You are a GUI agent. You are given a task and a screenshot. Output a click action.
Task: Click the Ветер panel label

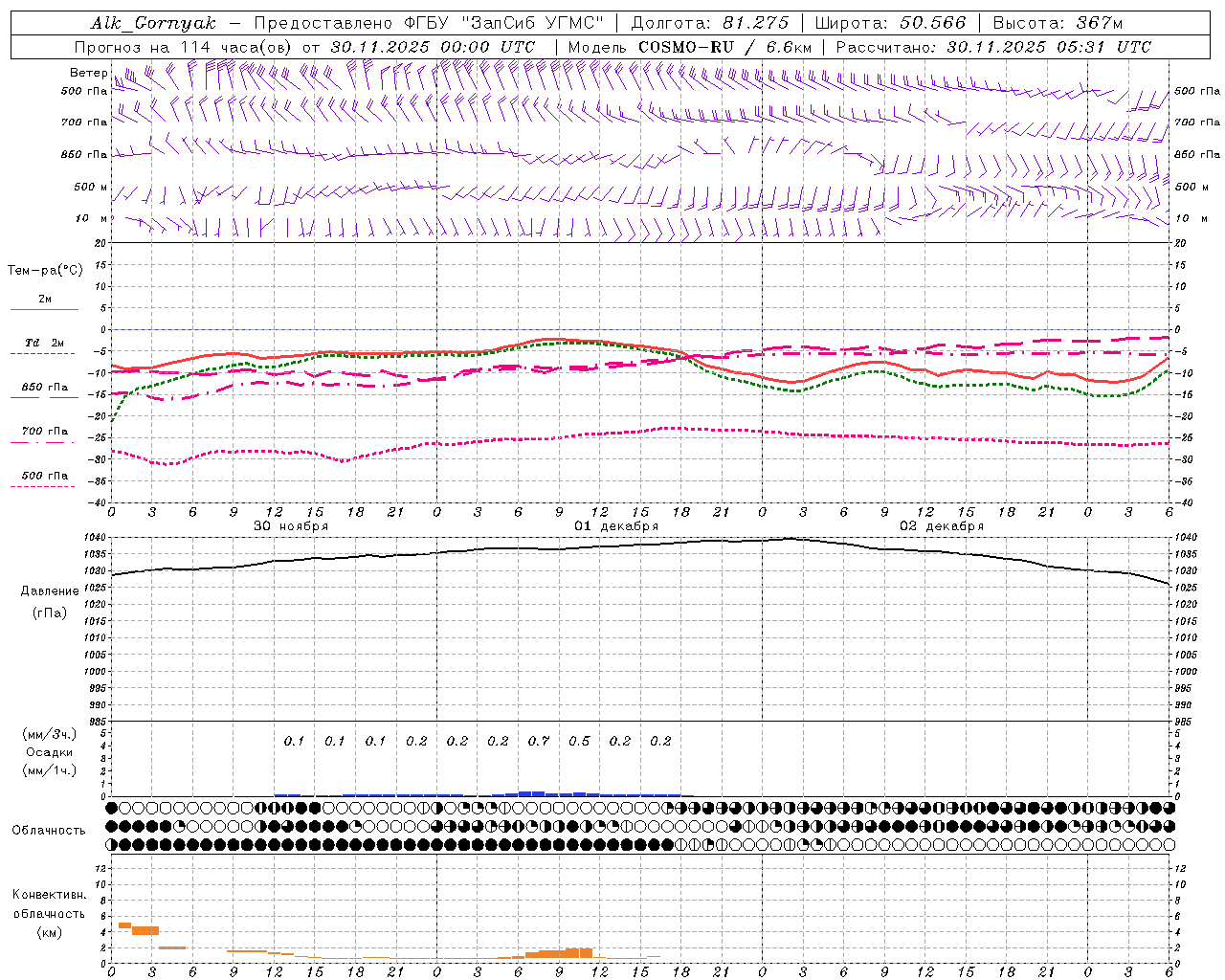(88, 73)
